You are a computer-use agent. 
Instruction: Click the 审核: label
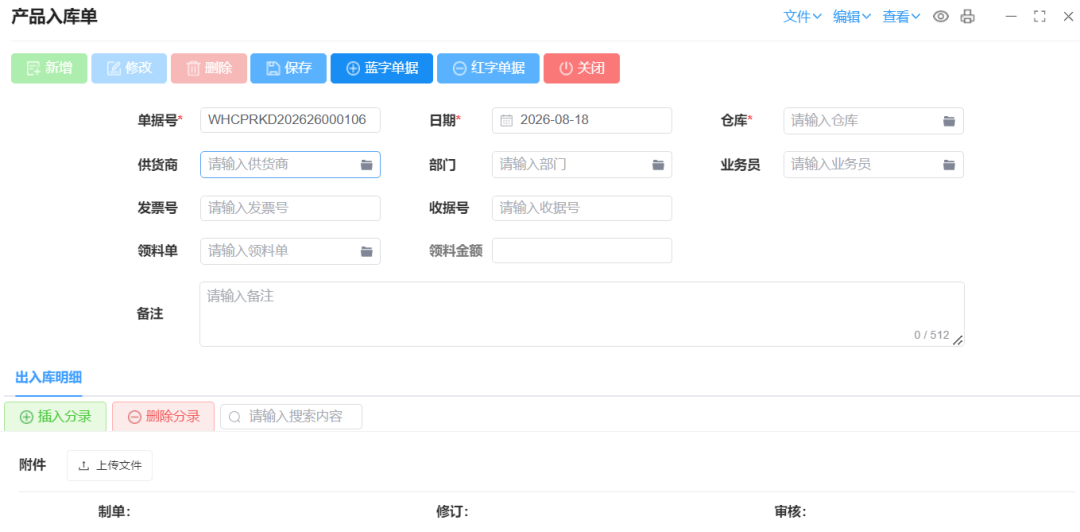pyautogui.click(x=790, y=512)
